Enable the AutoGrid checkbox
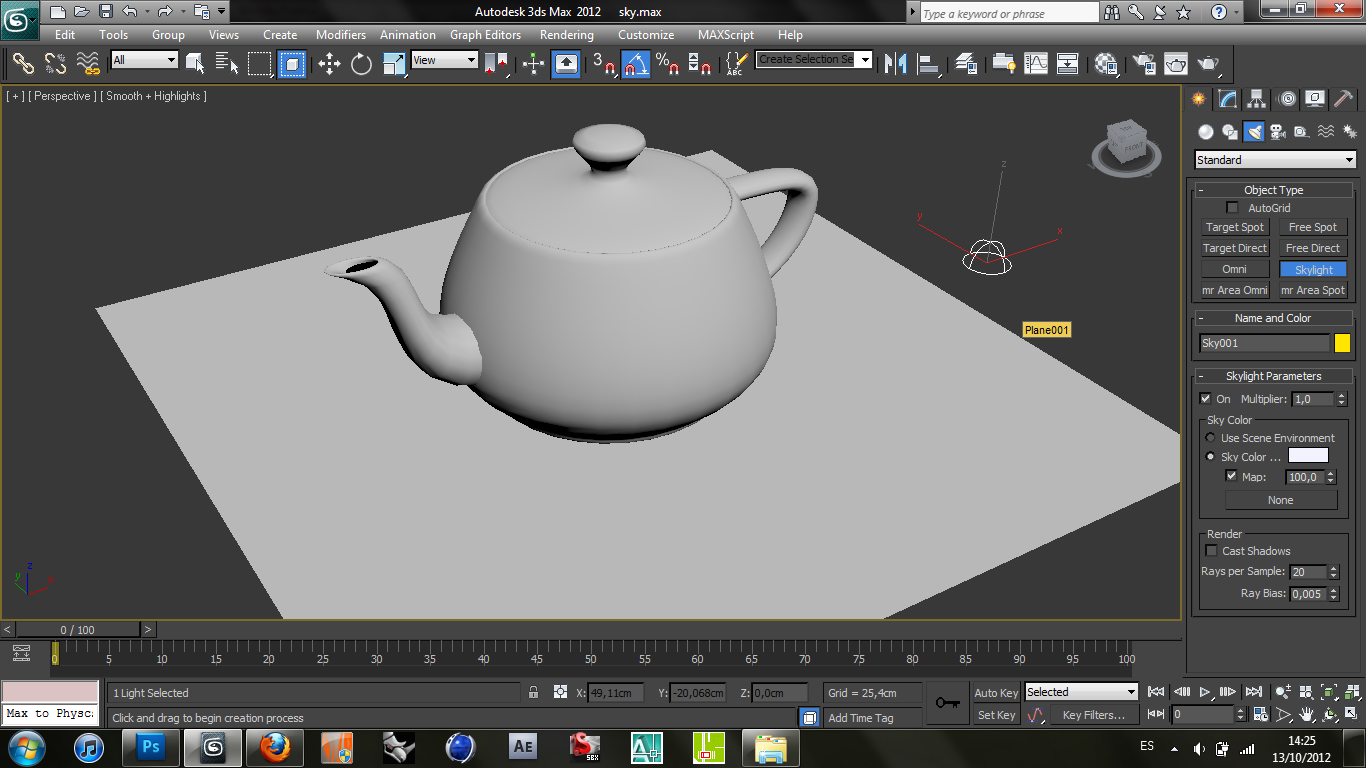Image resolution: width=1366 pixels, height=768 pixels. point(1232,208)
